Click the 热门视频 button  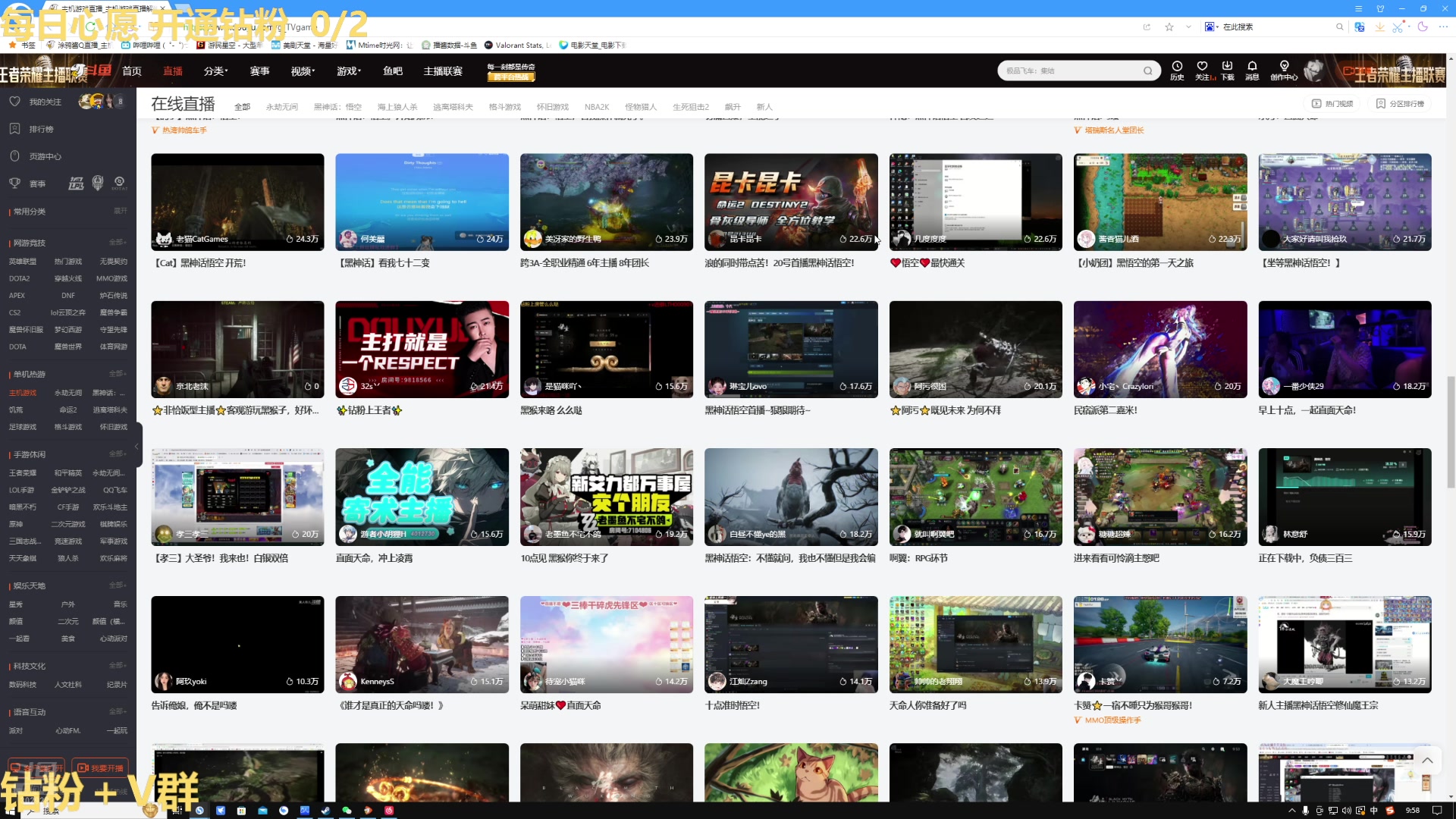(1332, 103)
